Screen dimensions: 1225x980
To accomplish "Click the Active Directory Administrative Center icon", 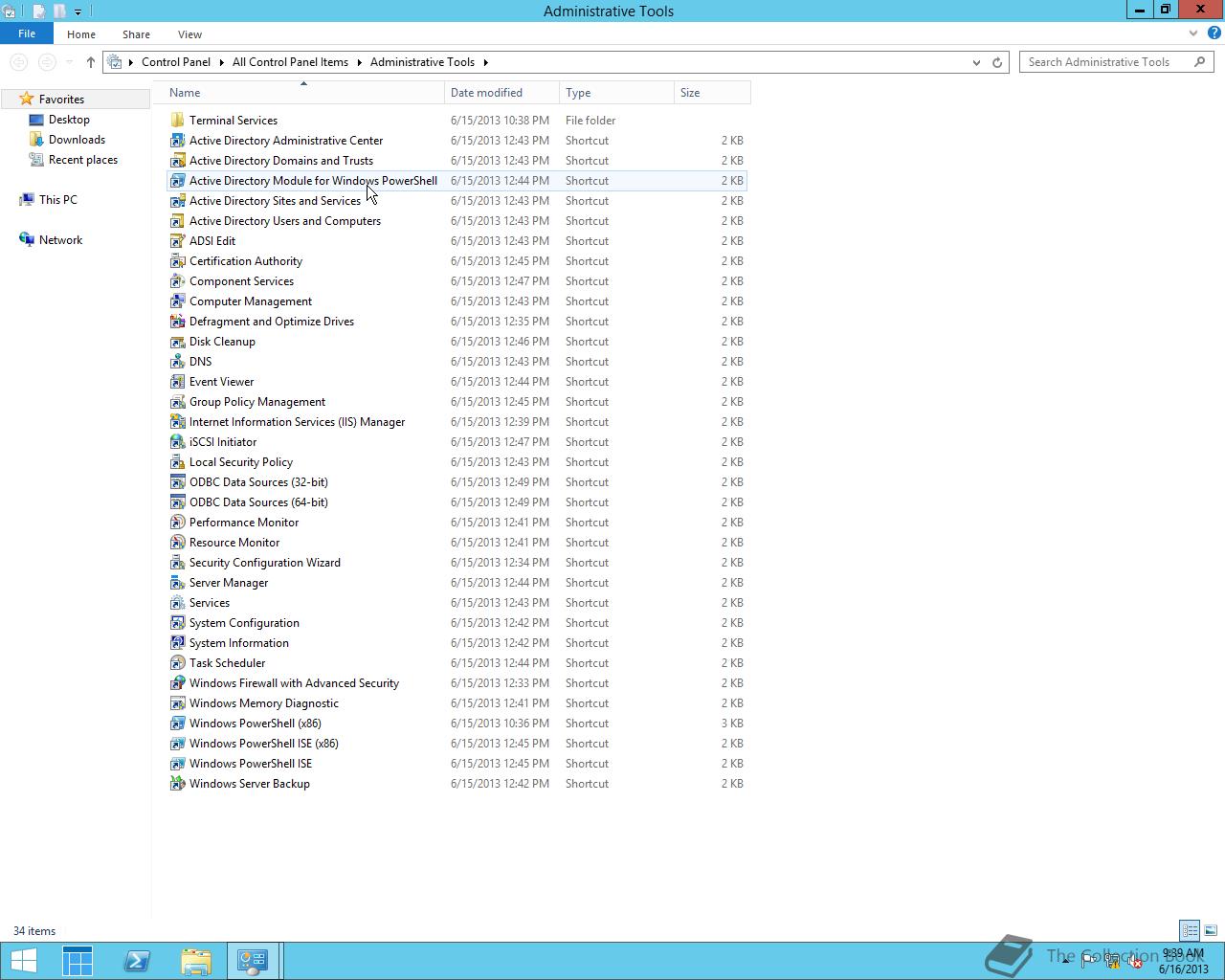I will (x=177, y=141).
